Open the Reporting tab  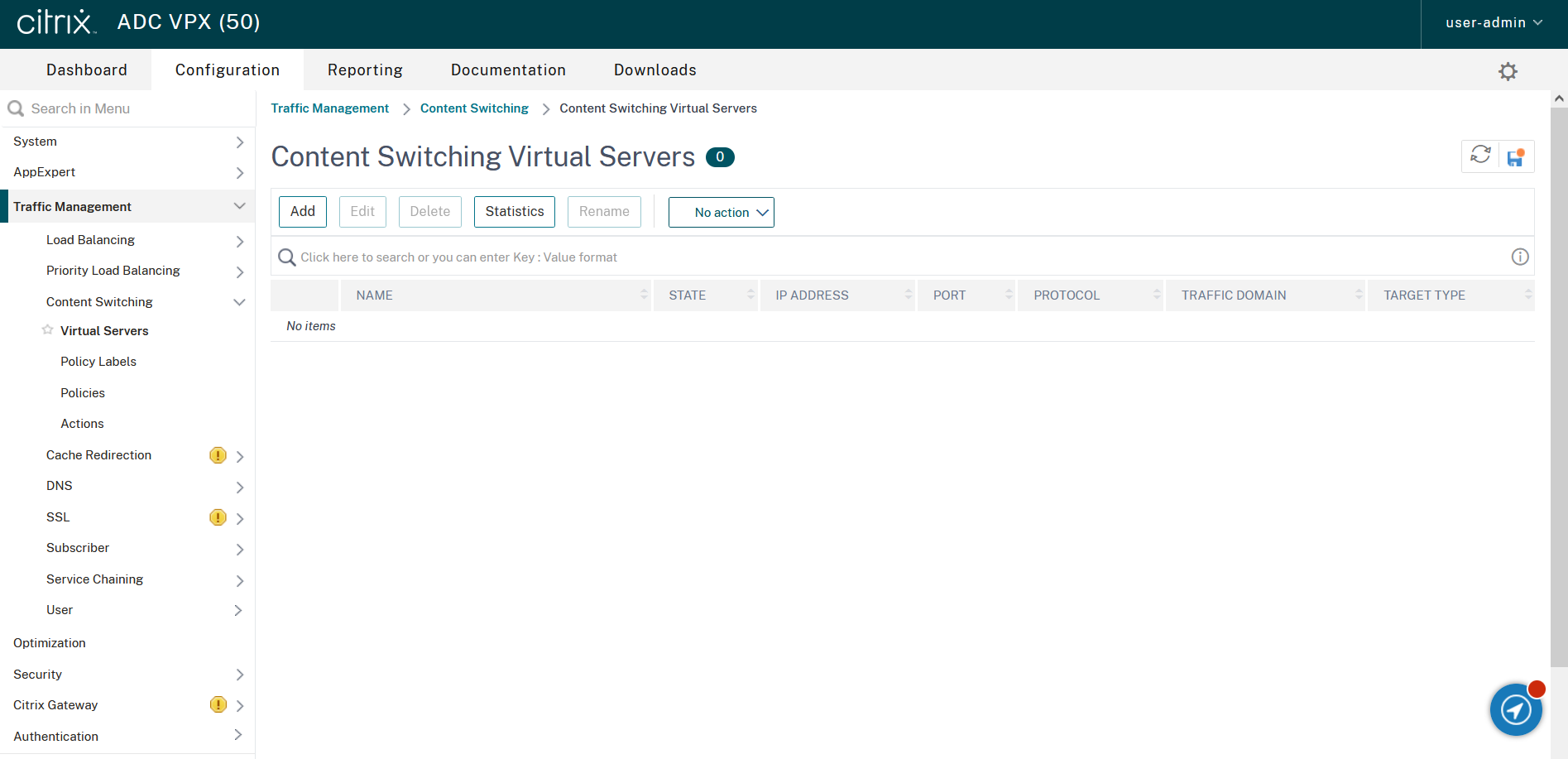click(365, 70)
